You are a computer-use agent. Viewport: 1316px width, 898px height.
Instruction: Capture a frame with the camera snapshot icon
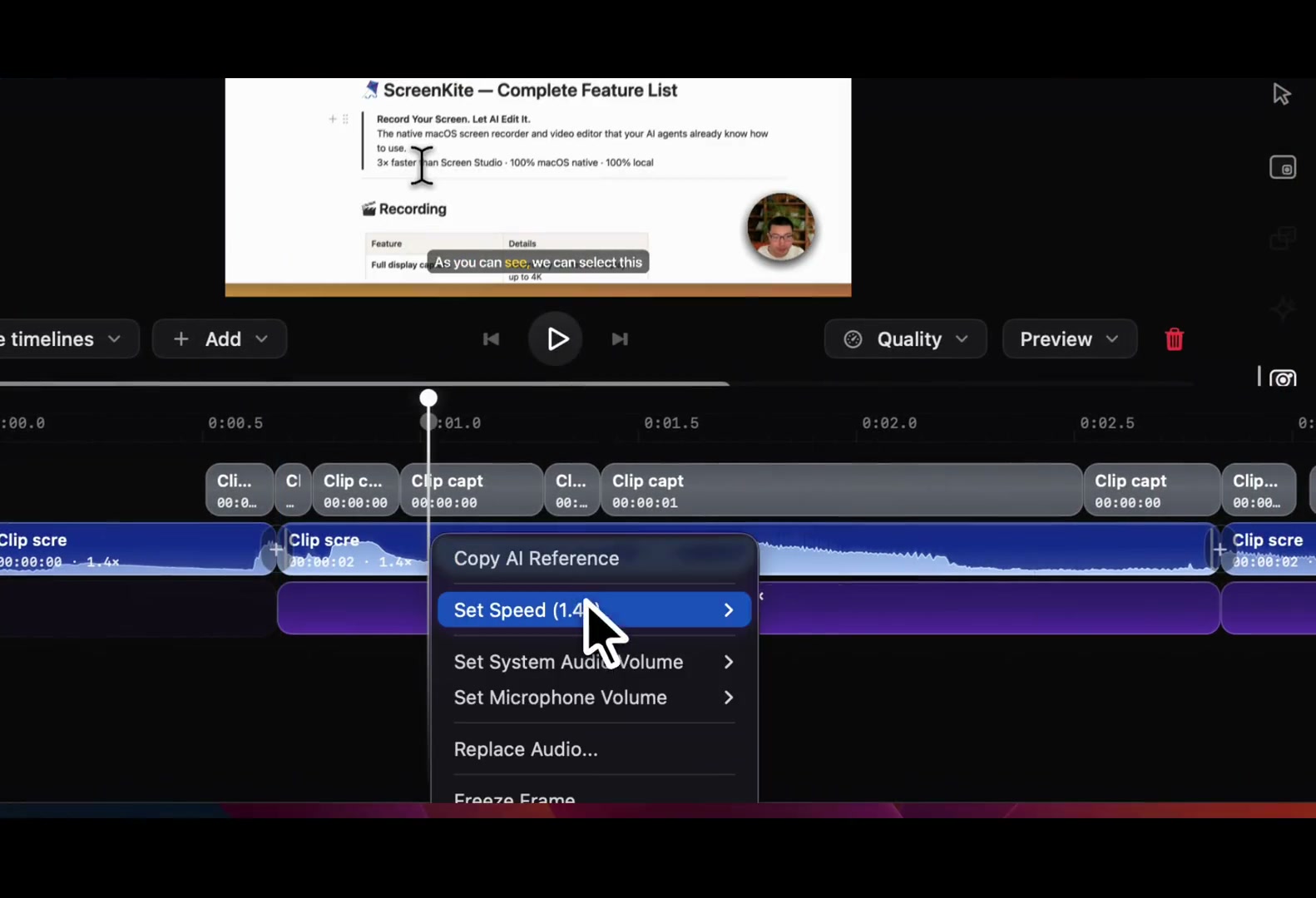tap(1283, 379)
